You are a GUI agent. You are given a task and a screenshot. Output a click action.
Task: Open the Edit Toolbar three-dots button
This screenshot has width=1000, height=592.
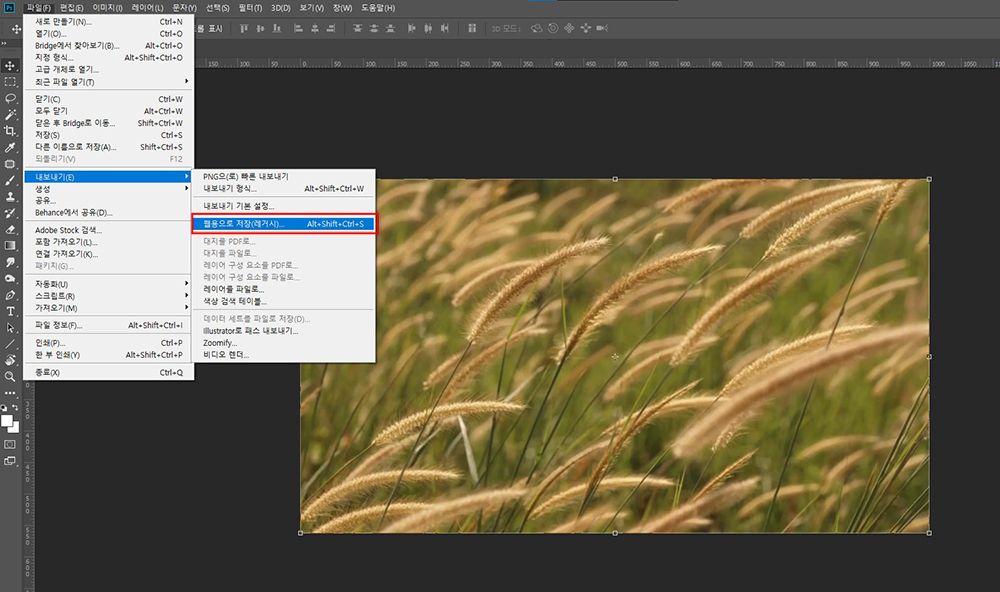click(x=10, y=393)
